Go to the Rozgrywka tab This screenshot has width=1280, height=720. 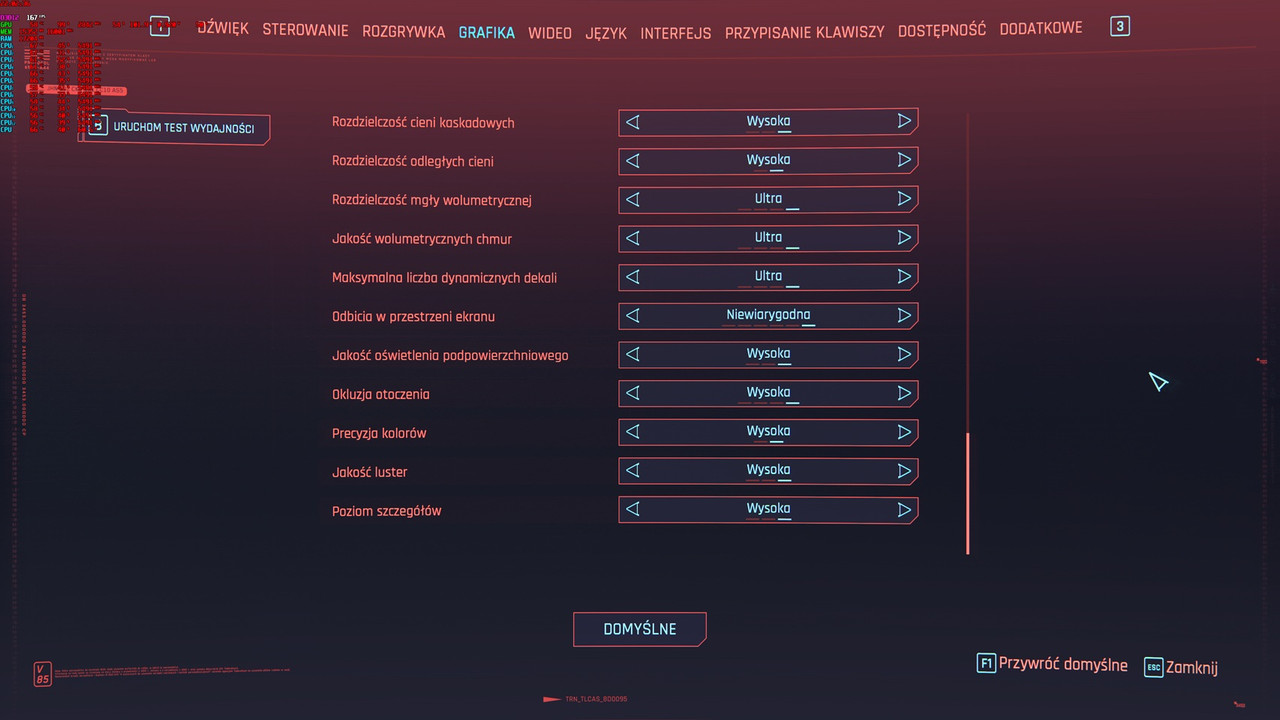[x=404, y=31]
